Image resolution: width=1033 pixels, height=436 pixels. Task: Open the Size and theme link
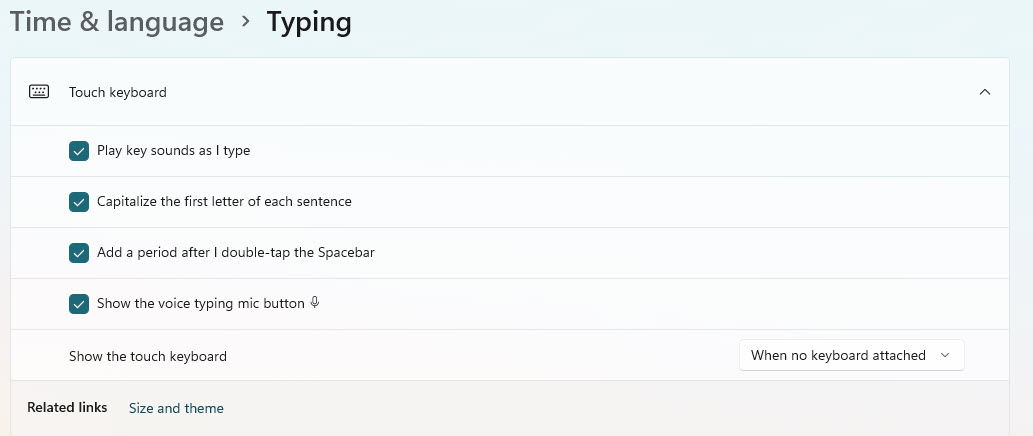[176, 408]
